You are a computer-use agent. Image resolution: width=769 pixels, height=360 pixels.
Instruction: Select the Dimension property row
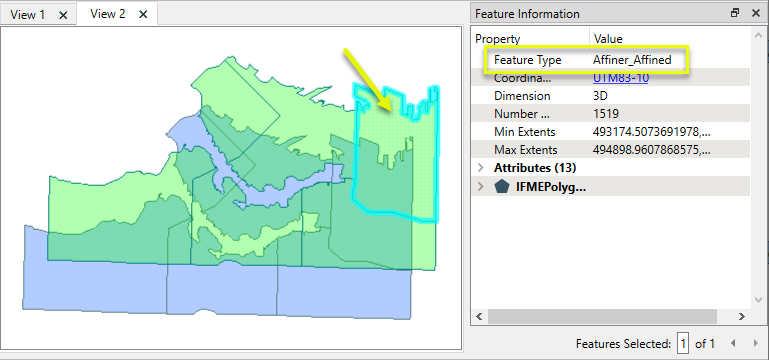[611, 96]
